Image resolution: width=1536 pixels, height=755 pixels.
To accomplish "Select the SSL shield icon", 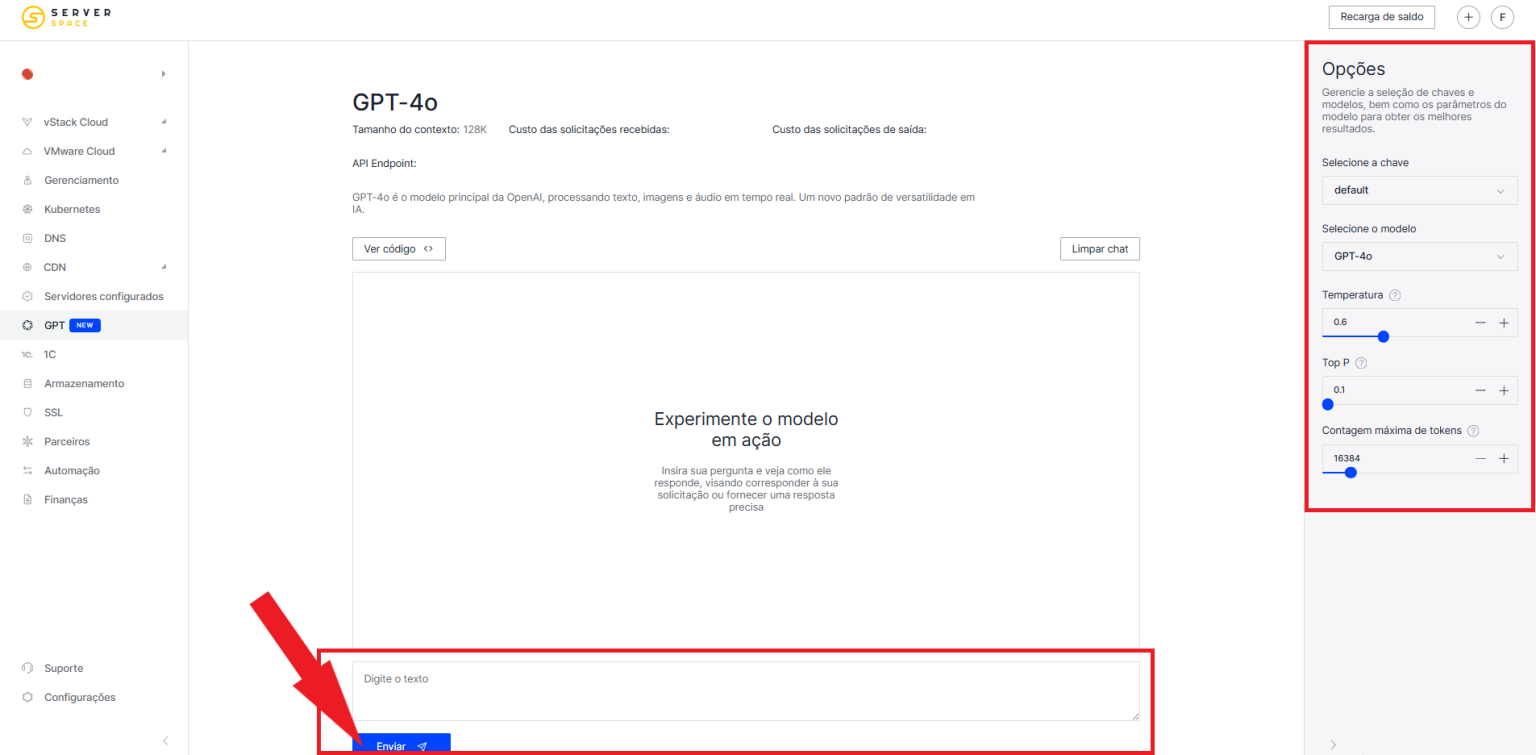I will 29,412.
